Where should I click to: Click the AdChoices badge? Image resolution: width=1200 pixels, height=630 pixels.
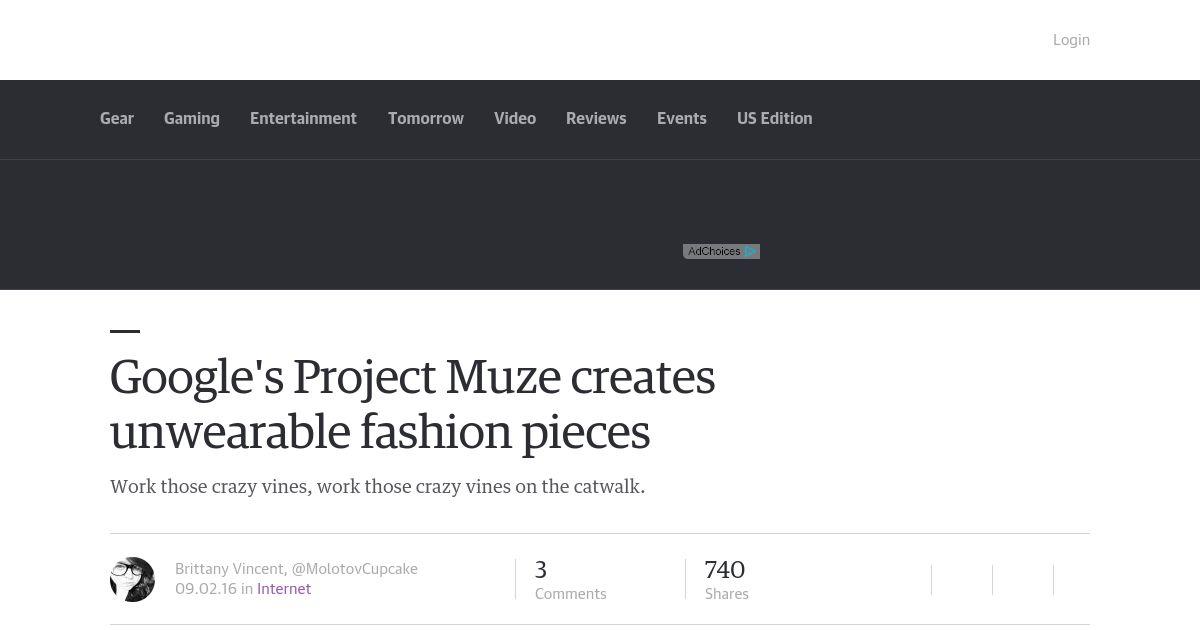(x=721, y=251)
